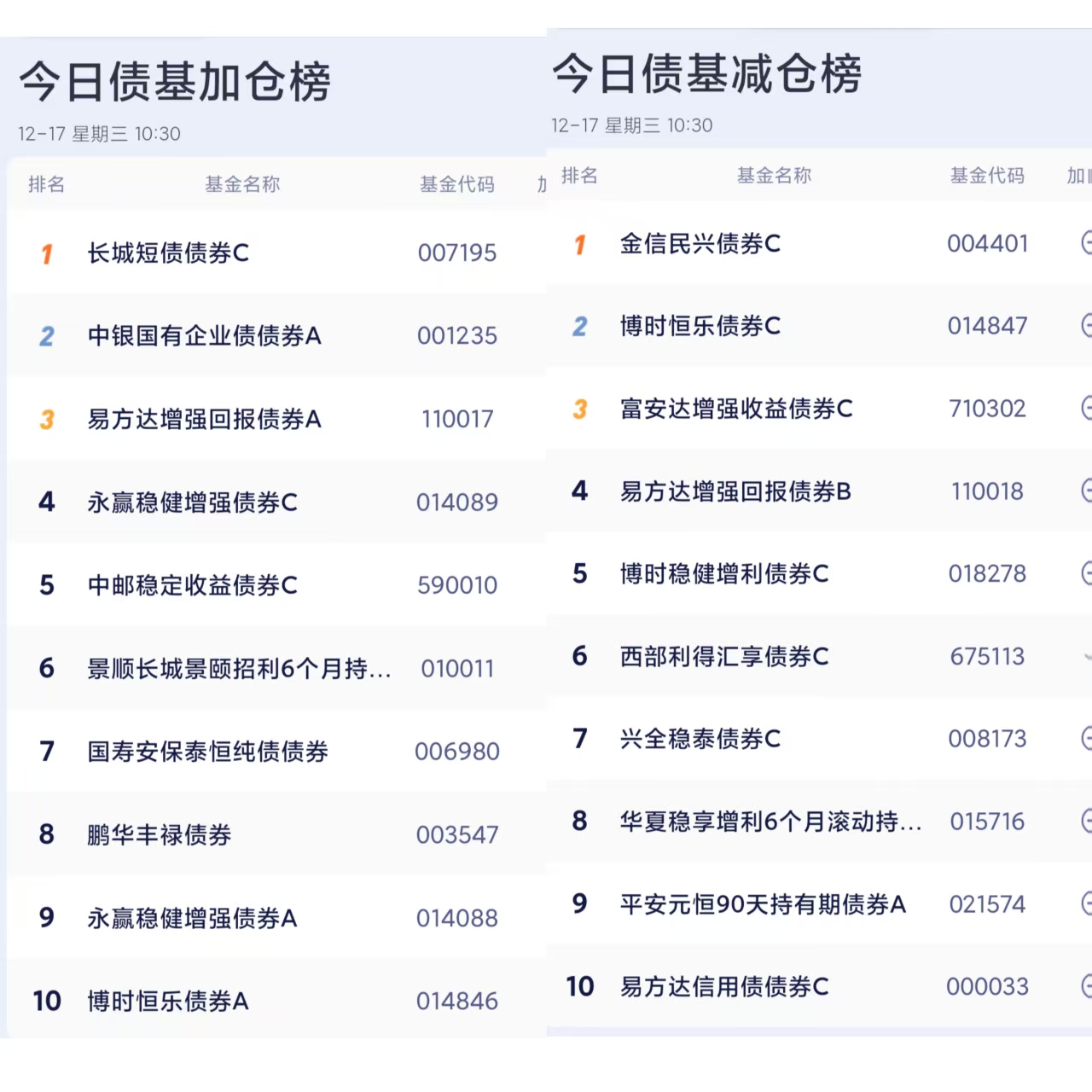The height and width of the screenshot is (1092, 1092).
Task: Add 金信民兴债券C to watchlist icon
Action: (x=1086, y=243)
